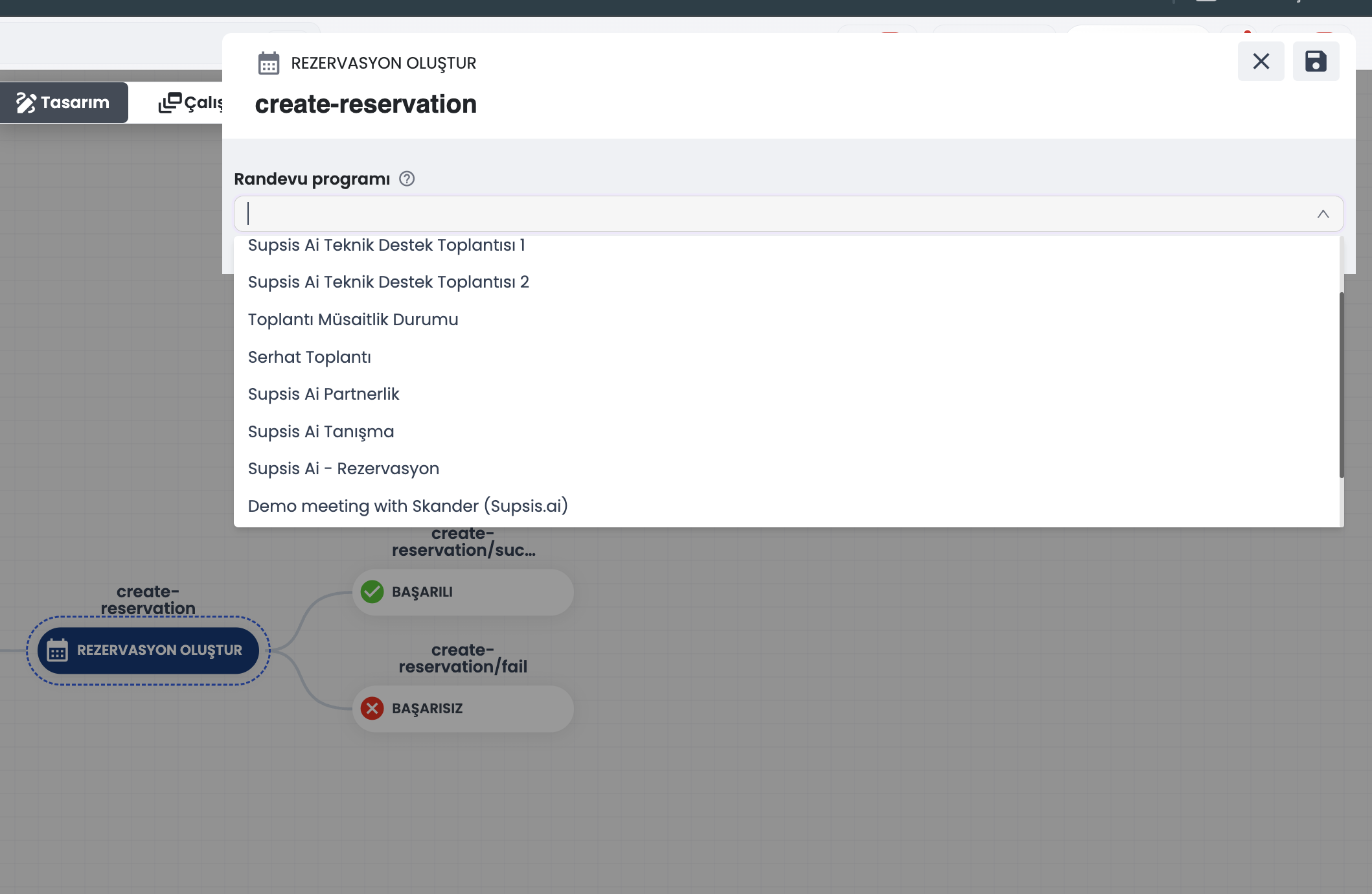The height and width of the screenshot is (894, 1372).
Task: Click the BAŞARISIZ fail node
Action: (463, 709)
